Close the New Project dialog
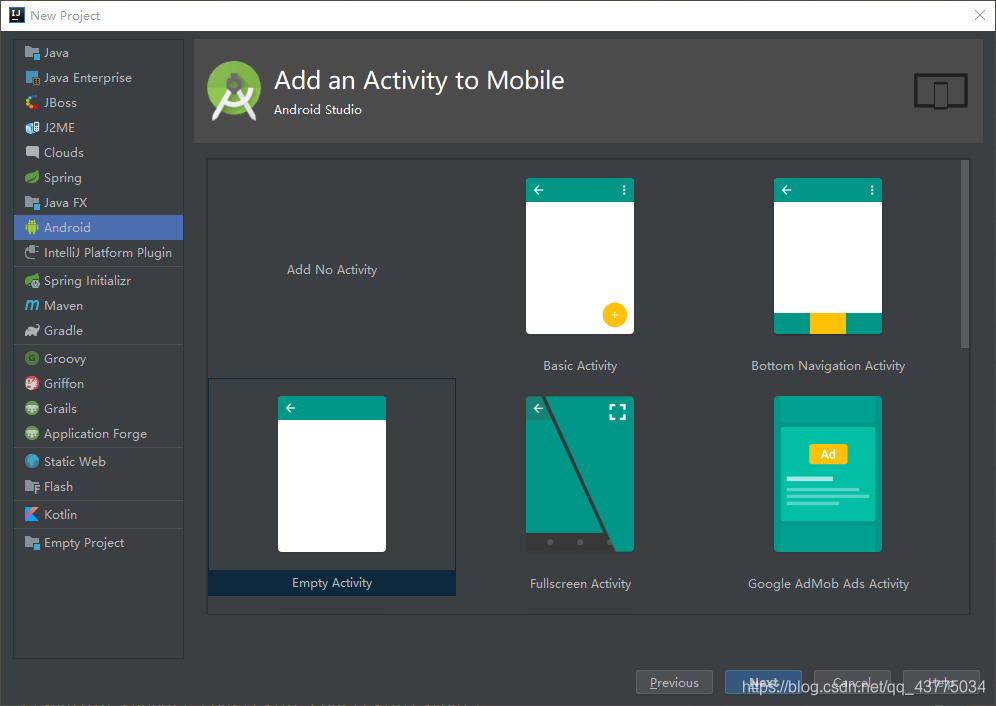 point(979,15)
